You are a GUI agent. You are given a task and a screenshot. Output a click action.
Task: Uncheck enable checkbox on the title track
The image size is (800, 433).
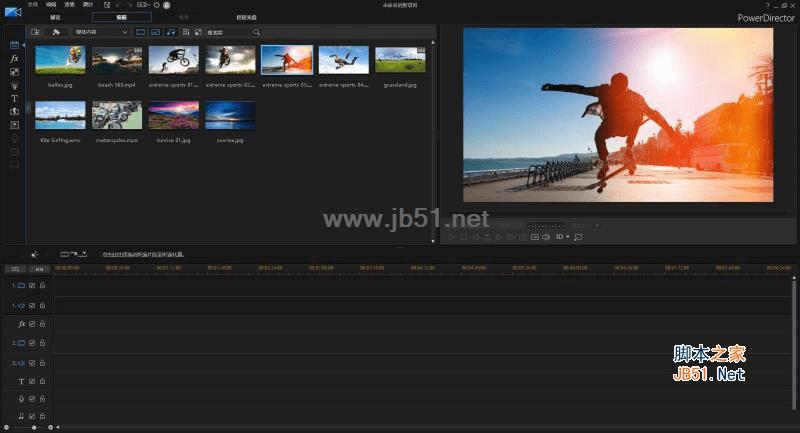coord(32,381)
